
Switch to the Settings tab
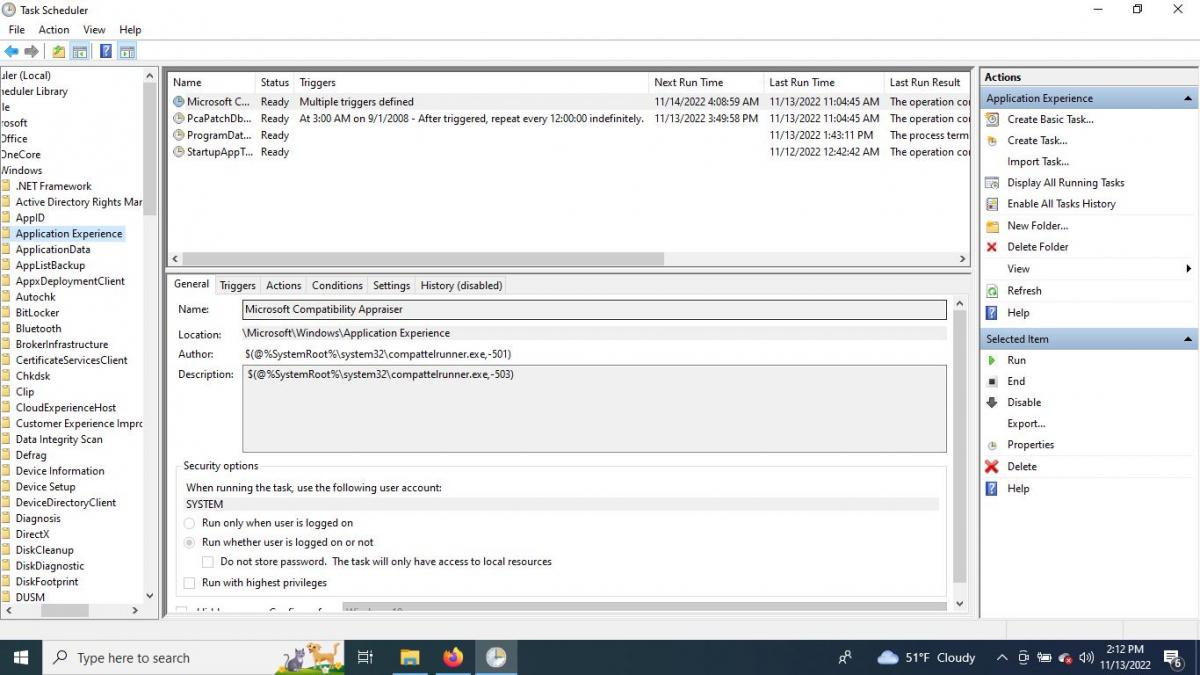click(x=392, y=286)
